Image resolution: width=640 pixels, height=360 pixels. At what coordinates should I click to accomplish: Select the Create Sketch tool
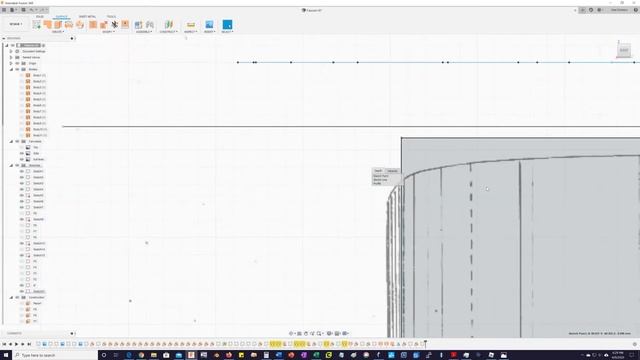(37, 24)
